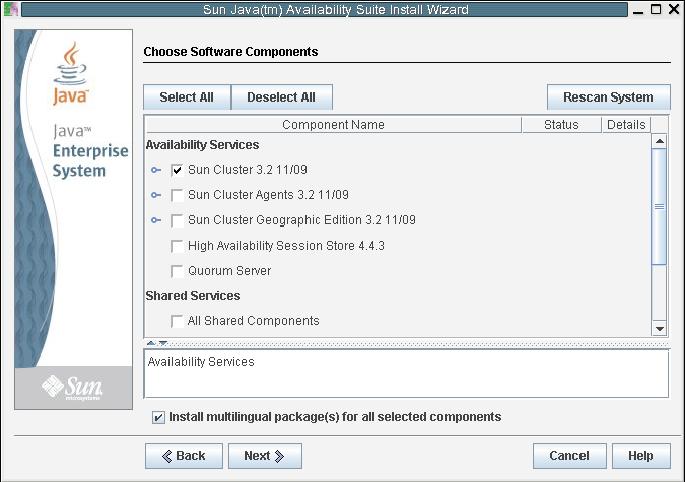Minimize the Install Wizard window

[x=638, y=10]
